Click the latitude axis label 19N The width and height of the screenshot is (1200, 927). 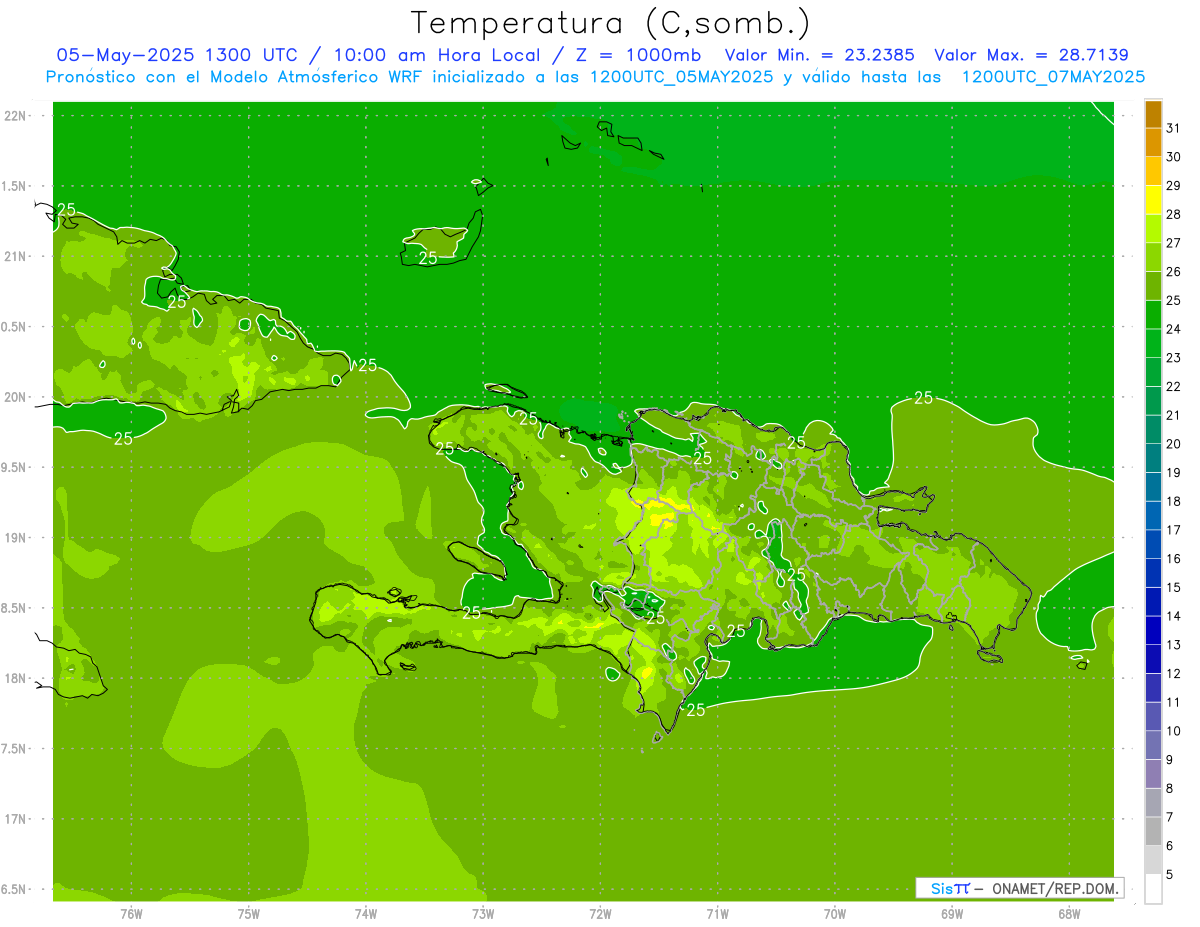coord(16,538)
